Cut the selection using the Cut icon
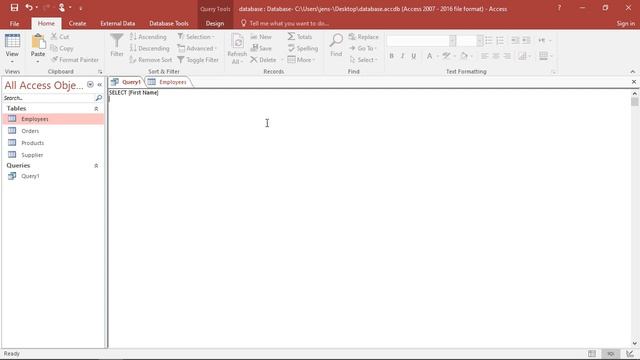640x360 pixels. (x=60, y=37)
